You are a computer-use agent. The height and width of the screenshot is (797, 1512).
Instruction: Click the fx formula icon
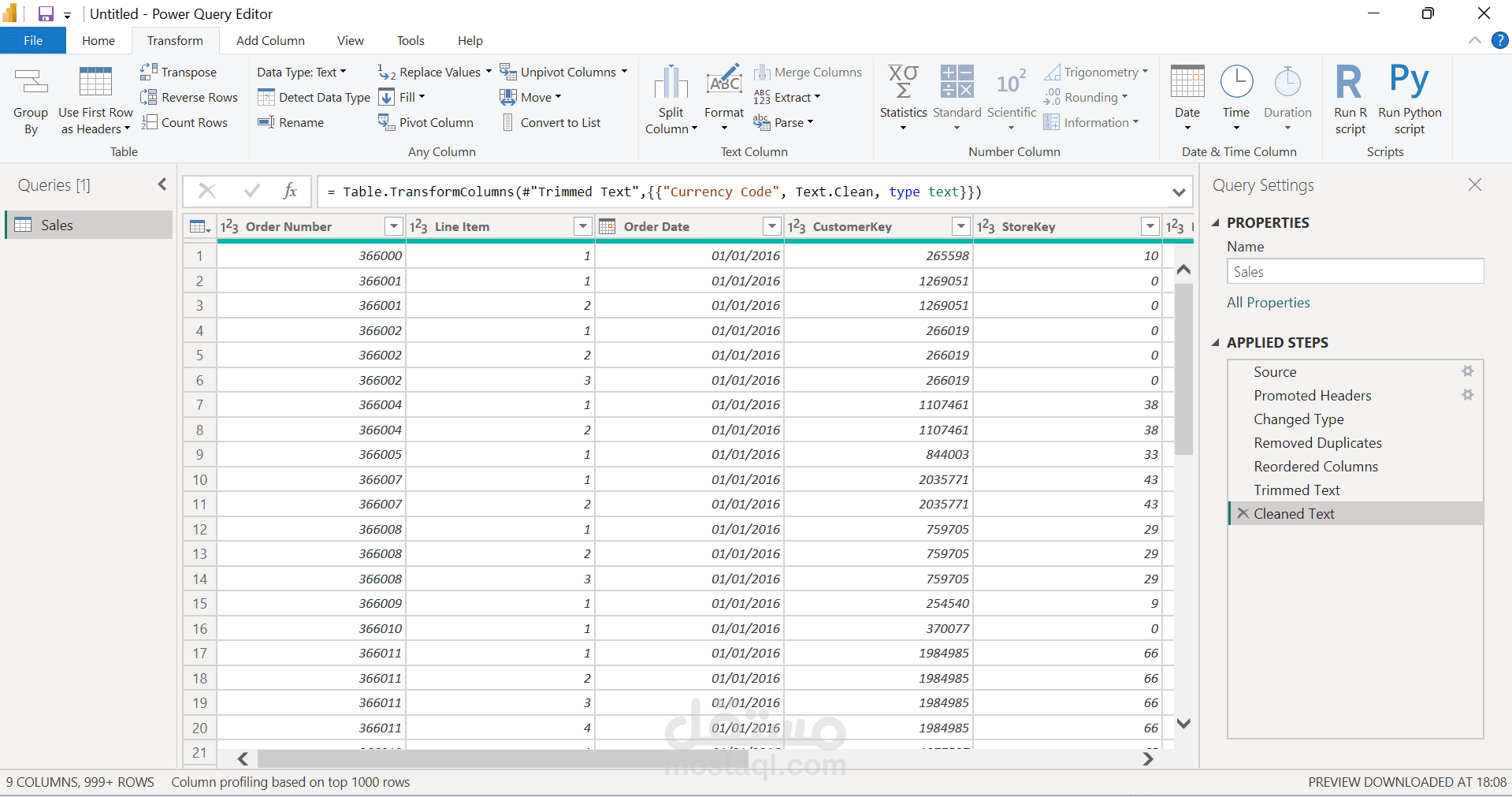point(290,191)
